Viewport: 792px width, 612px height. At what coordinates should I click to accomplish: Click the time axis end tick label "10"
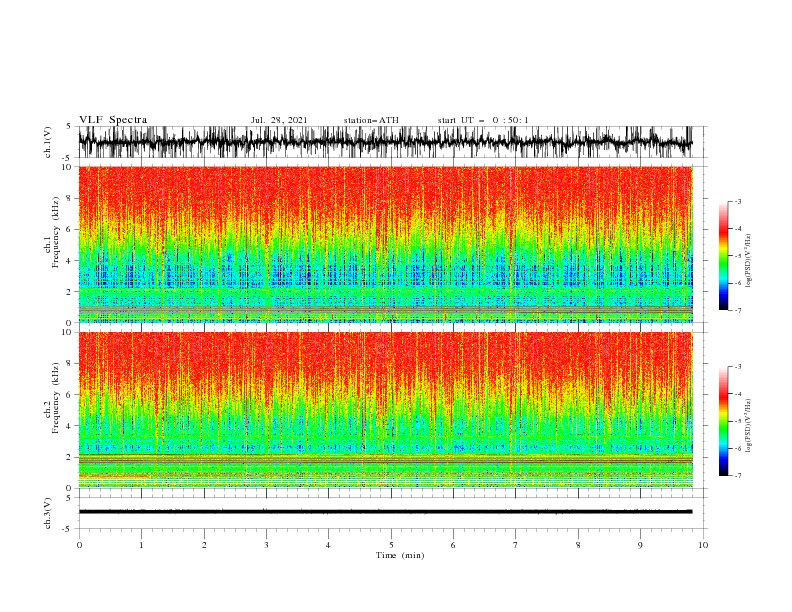[703, 545]
